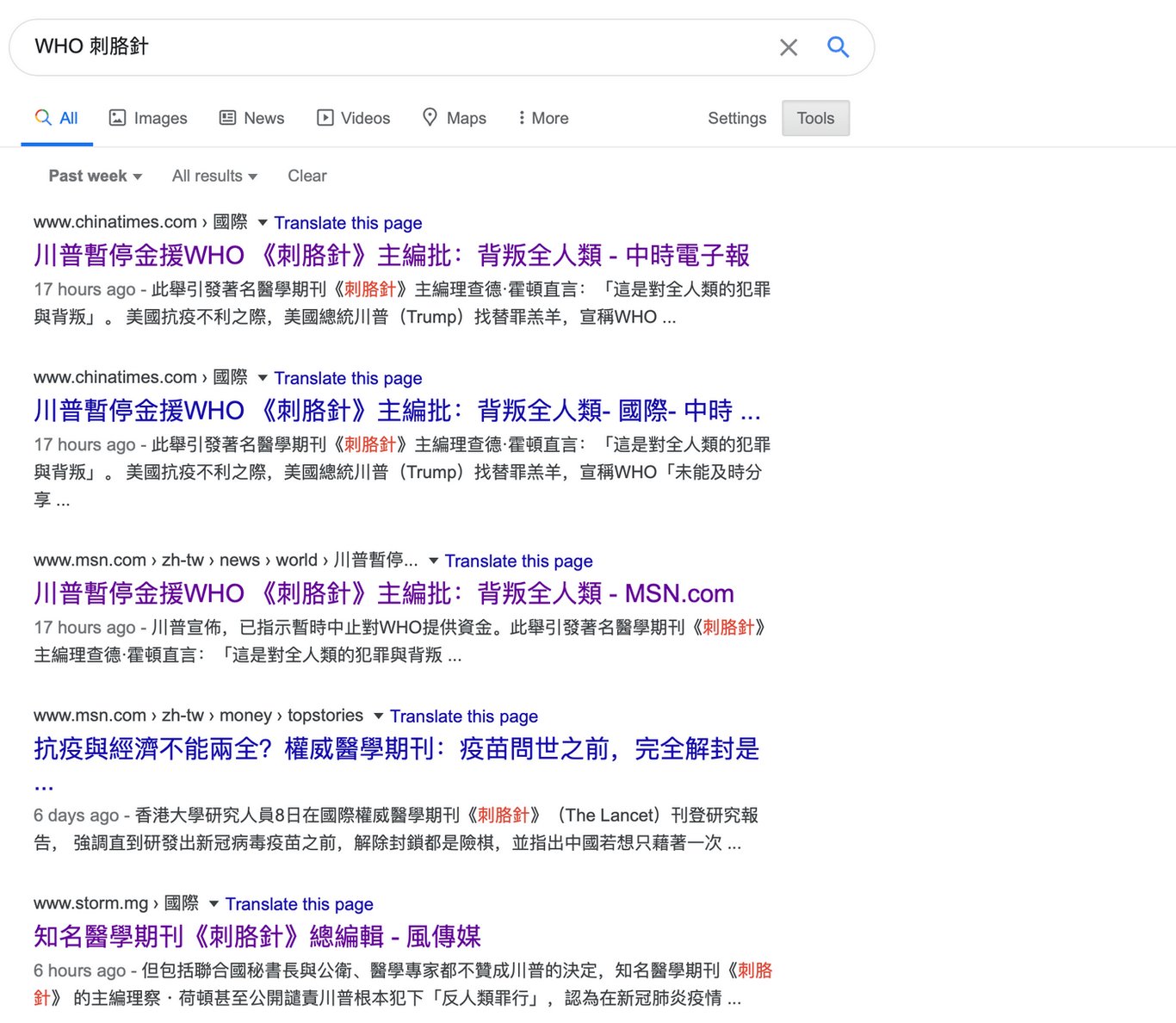The width and height of the screenshot is (1176, 1023).
Task: Expand the arrow beside the second chinatimes.com result
Action: click(x=263, y=377)
